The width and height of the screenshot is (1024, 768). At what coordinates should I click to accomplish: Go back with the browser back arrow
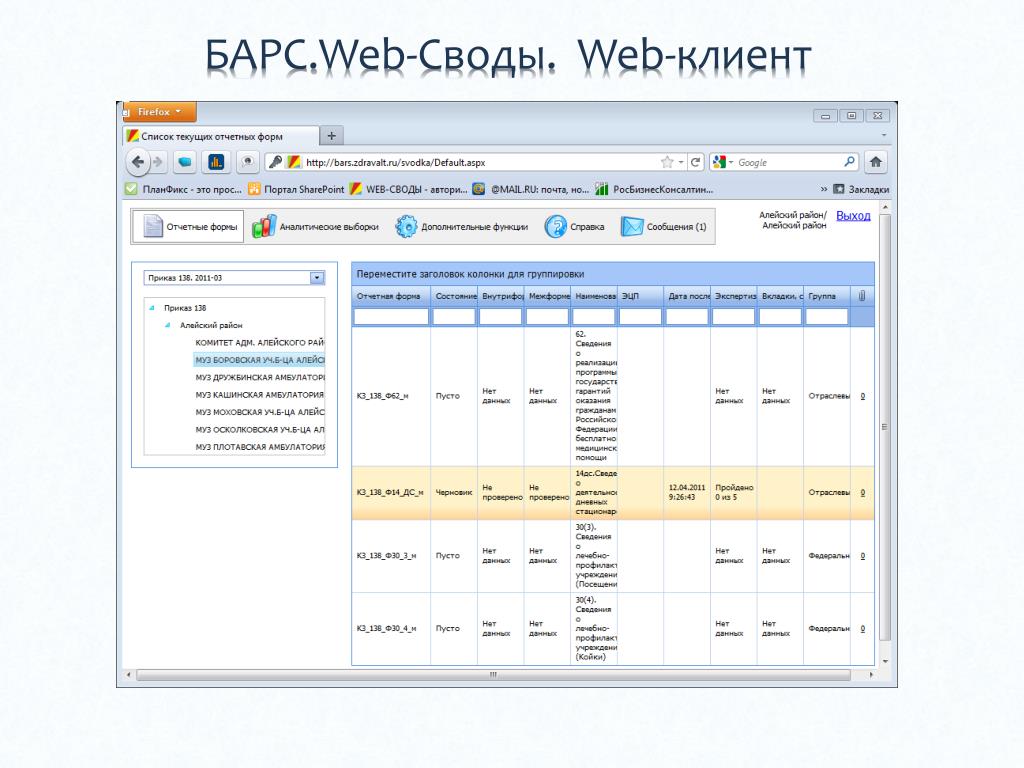coord(137,162)
